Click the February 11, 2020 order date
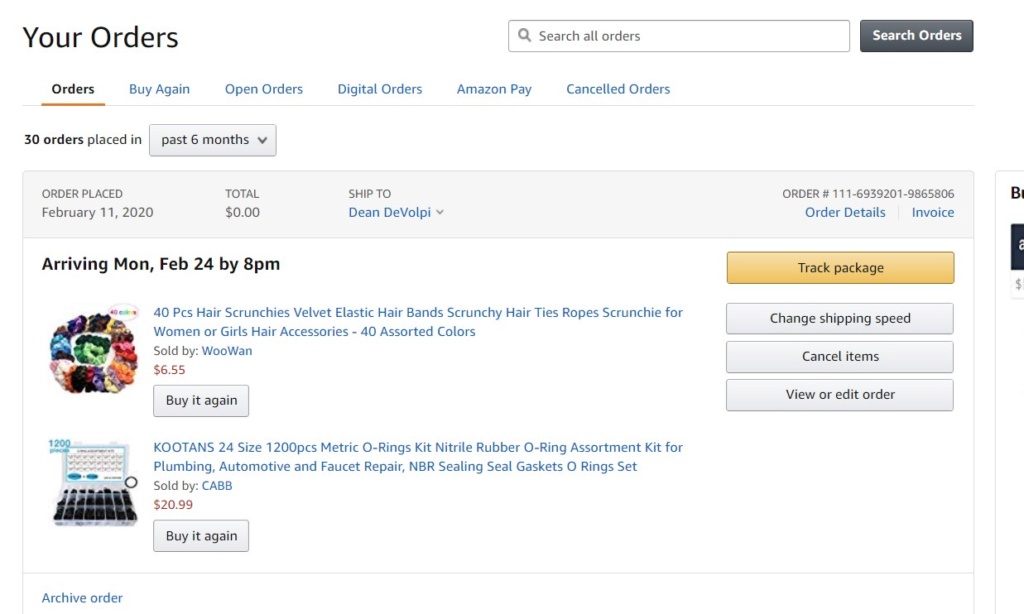 [x=97, y=212]
